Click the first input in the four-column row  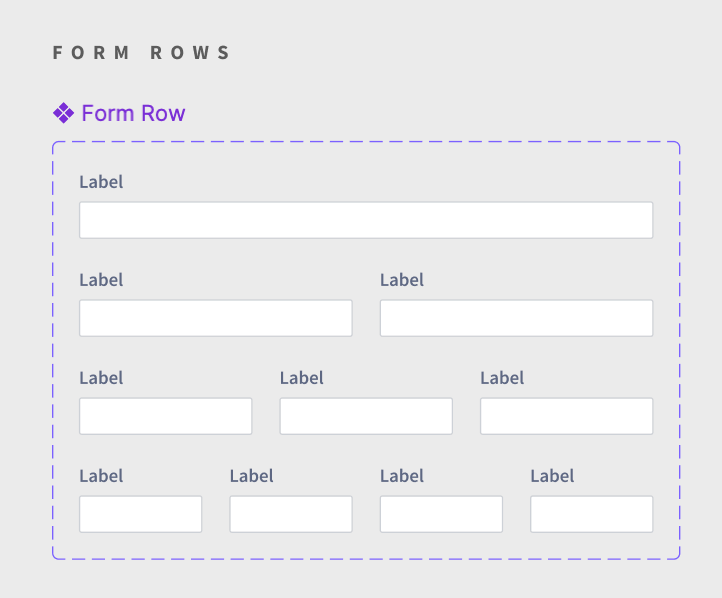coord(140,514)
